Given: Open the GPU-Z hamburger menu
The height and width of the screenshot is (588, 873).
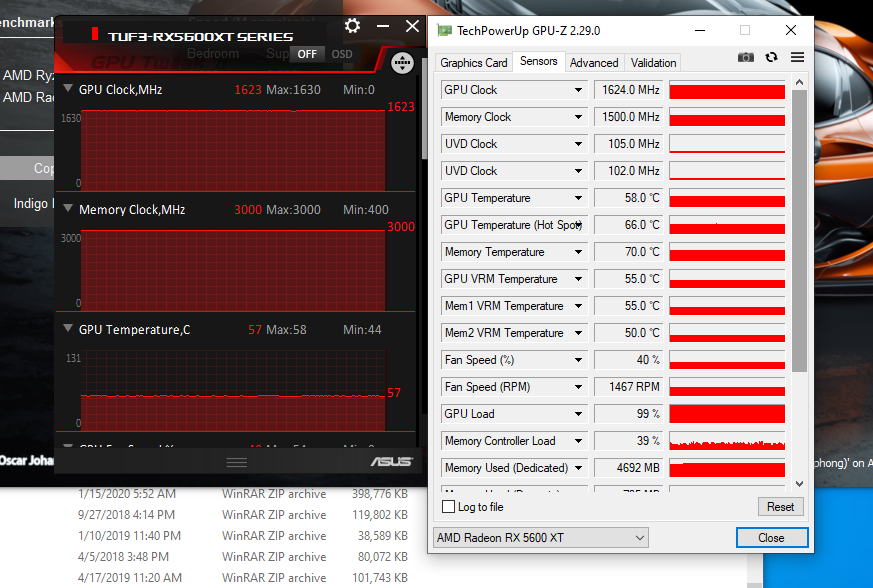Looking at the screenshot, I should click(x=797, y=57).
